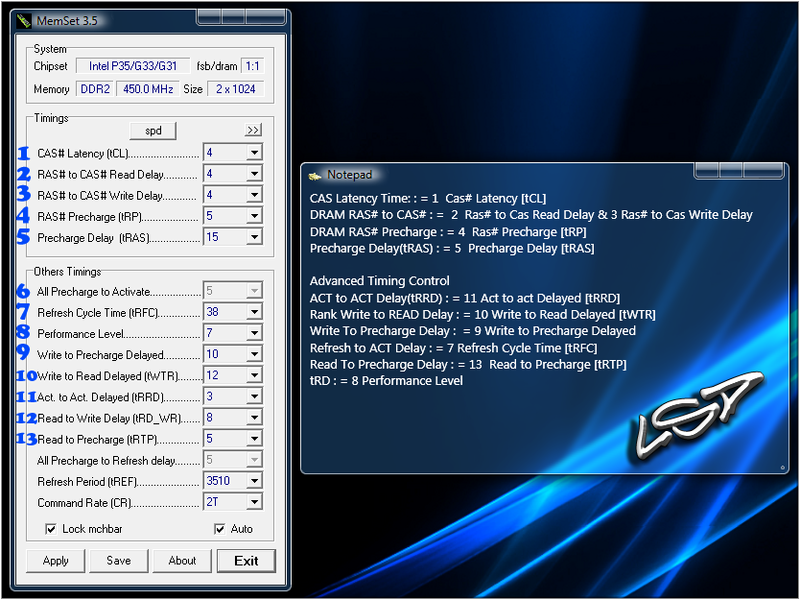This screenshot has width=800, height=600.
Task: Open the Performance Level dropdown
Action: [254, 333]
